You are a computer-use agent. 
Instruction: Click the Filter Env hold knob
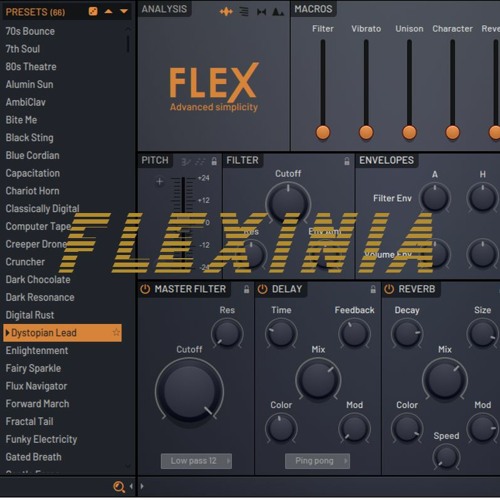[482, 198]
